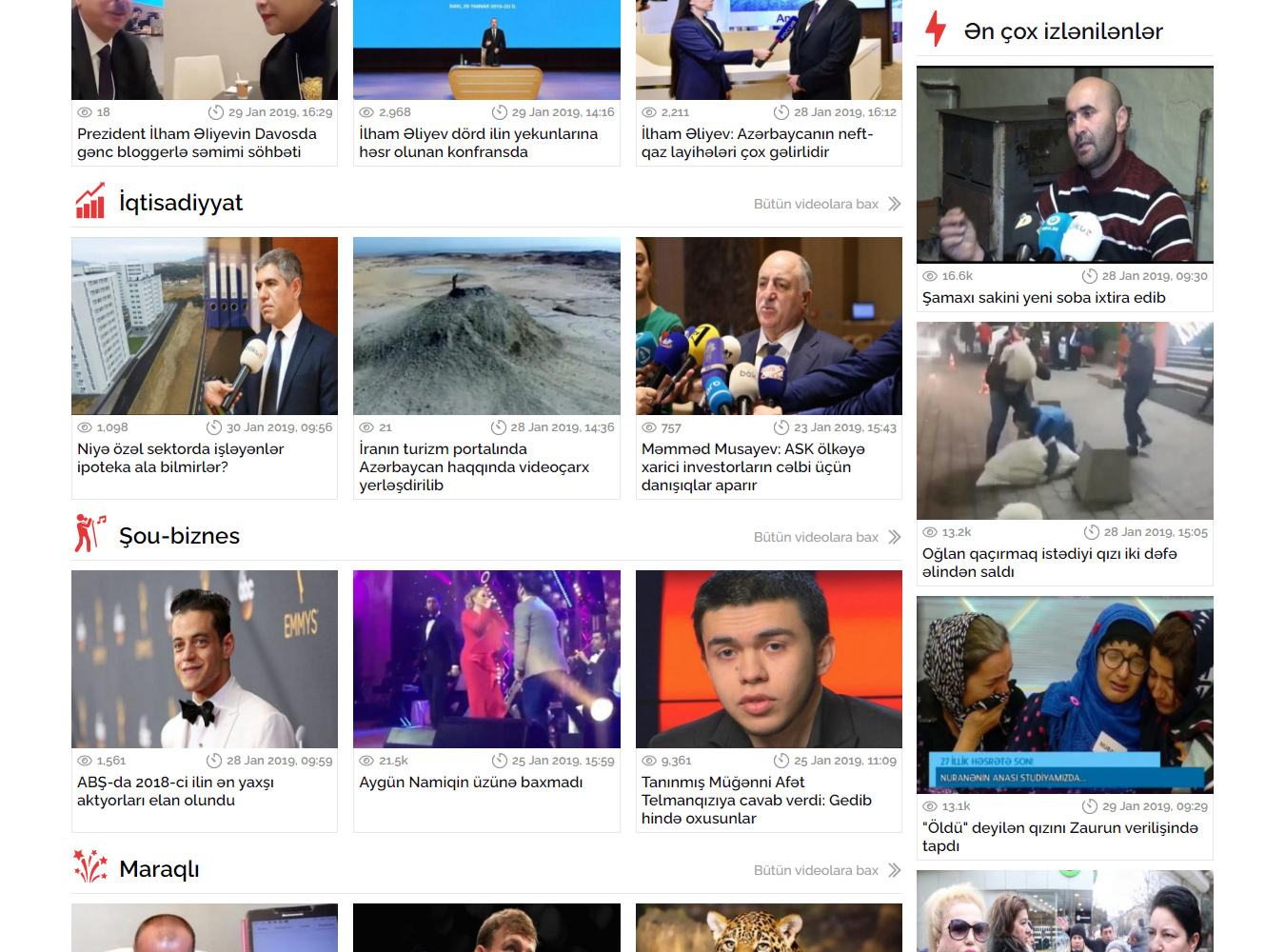Click the Şou-biznes singer icon
Viewport: 1285px width, 952px height.
click(x=90, y=534)
